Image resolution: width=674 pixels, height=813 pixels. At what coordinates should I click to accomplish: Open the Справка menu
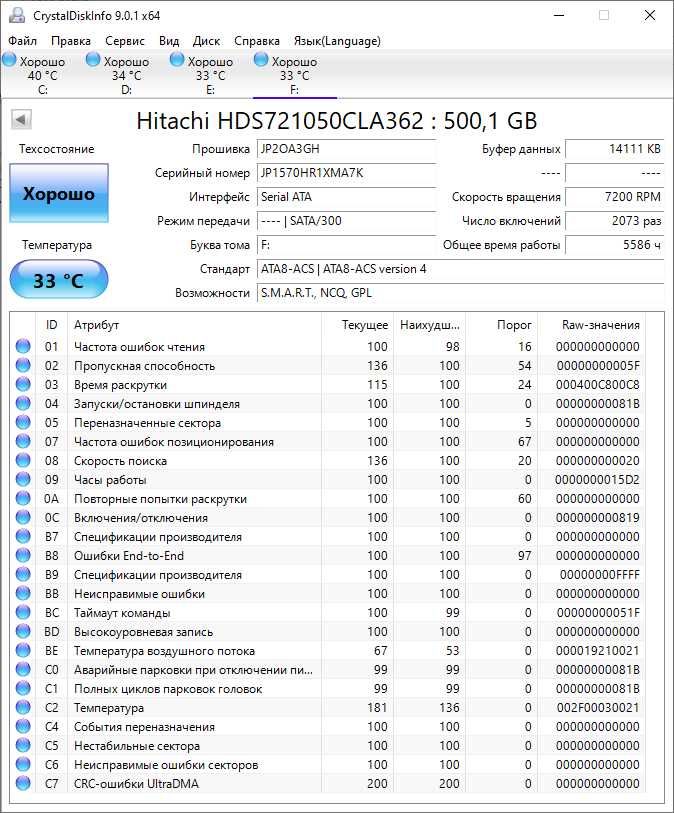pyautogui.click(x=257, y=41)
